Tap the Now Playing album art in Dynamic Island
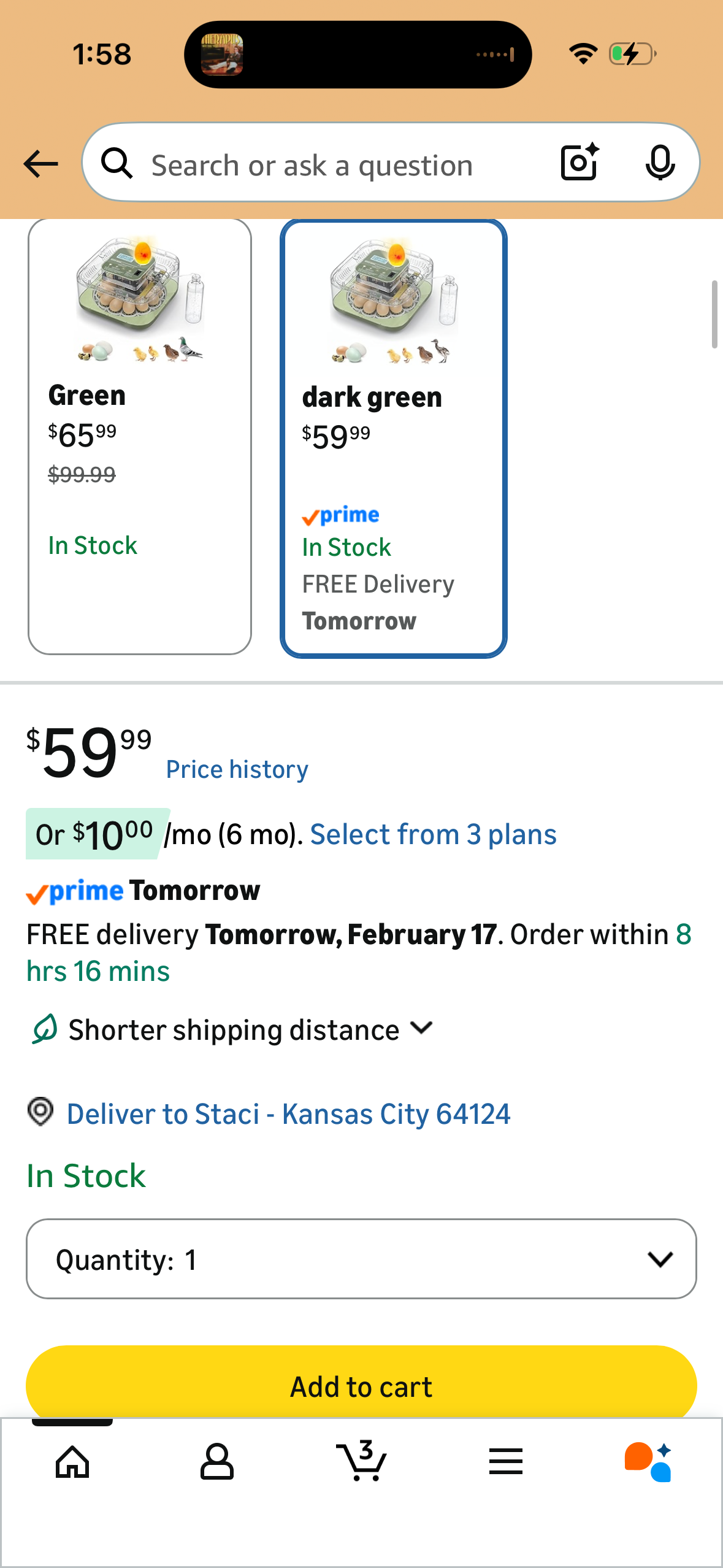 222,55
